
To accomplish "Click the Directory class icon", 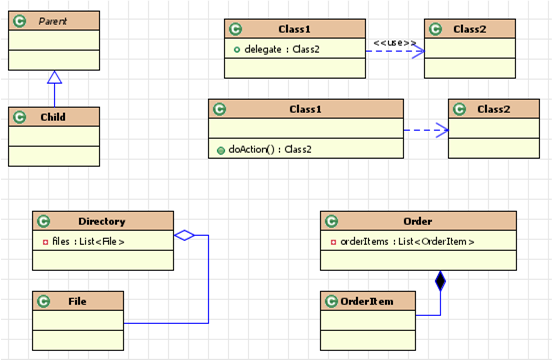I will (44, 221).
